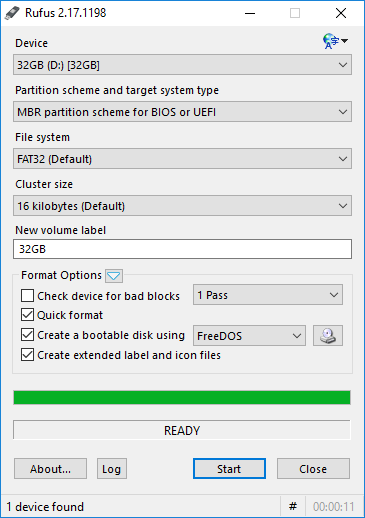Image resolution: width=365 pixels, height=518 pixels.
Task: Click the Start button
Action: [229, 469]
